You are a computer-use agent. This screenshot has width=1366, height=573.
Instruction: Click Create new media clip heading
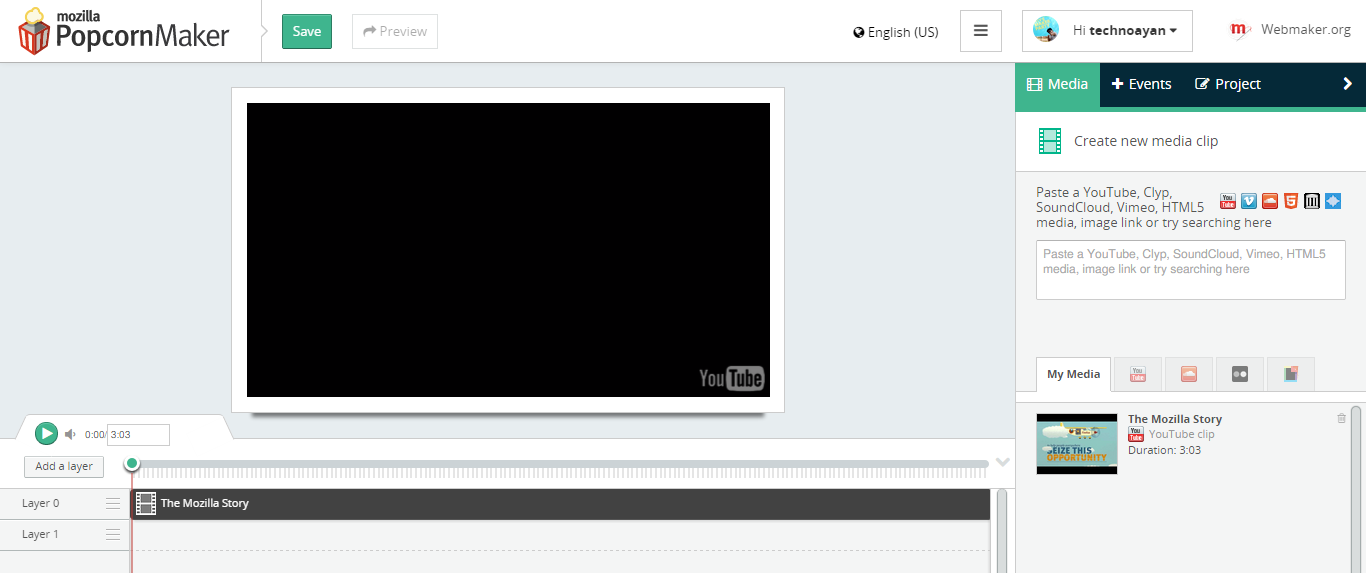tap(1146, 141)
